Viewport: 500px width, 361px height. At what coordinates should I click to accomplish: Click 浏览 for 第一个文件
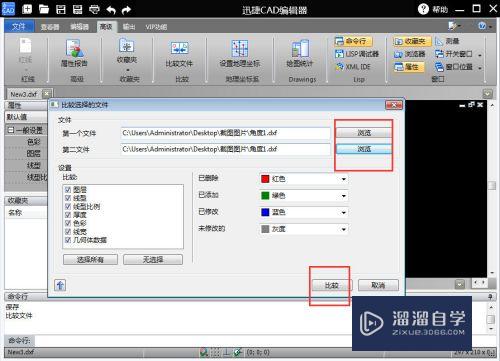click(364, 133)
